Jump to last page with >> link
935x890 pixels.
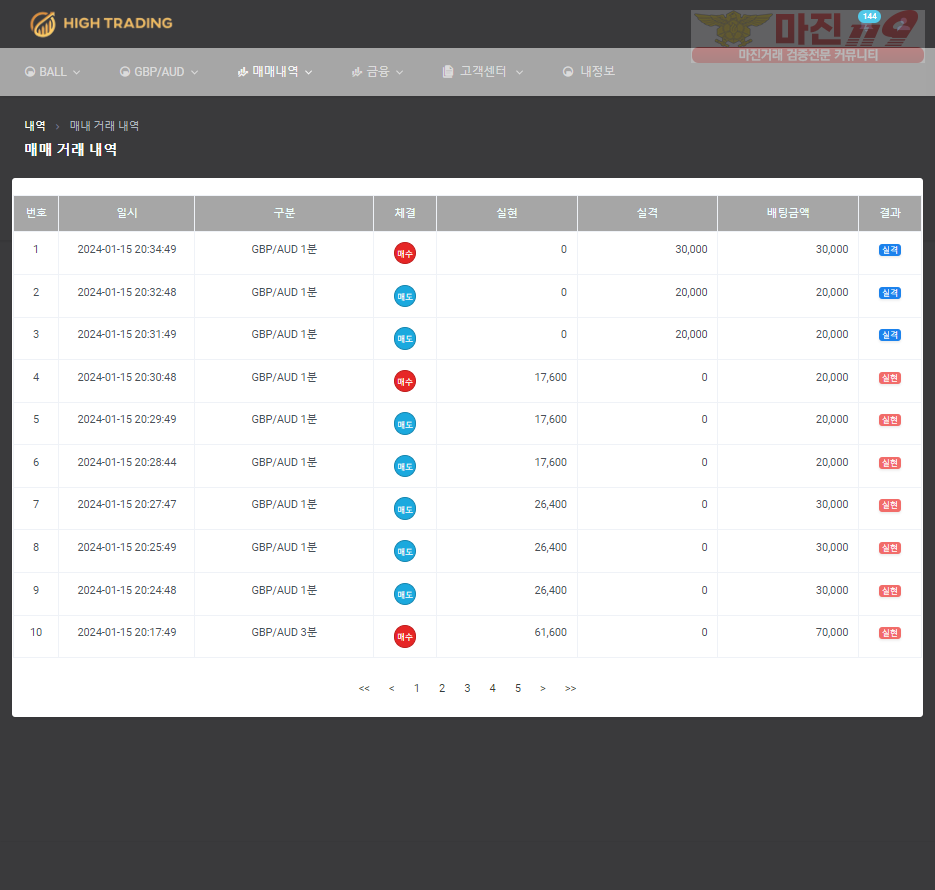[x=571, y=688]
